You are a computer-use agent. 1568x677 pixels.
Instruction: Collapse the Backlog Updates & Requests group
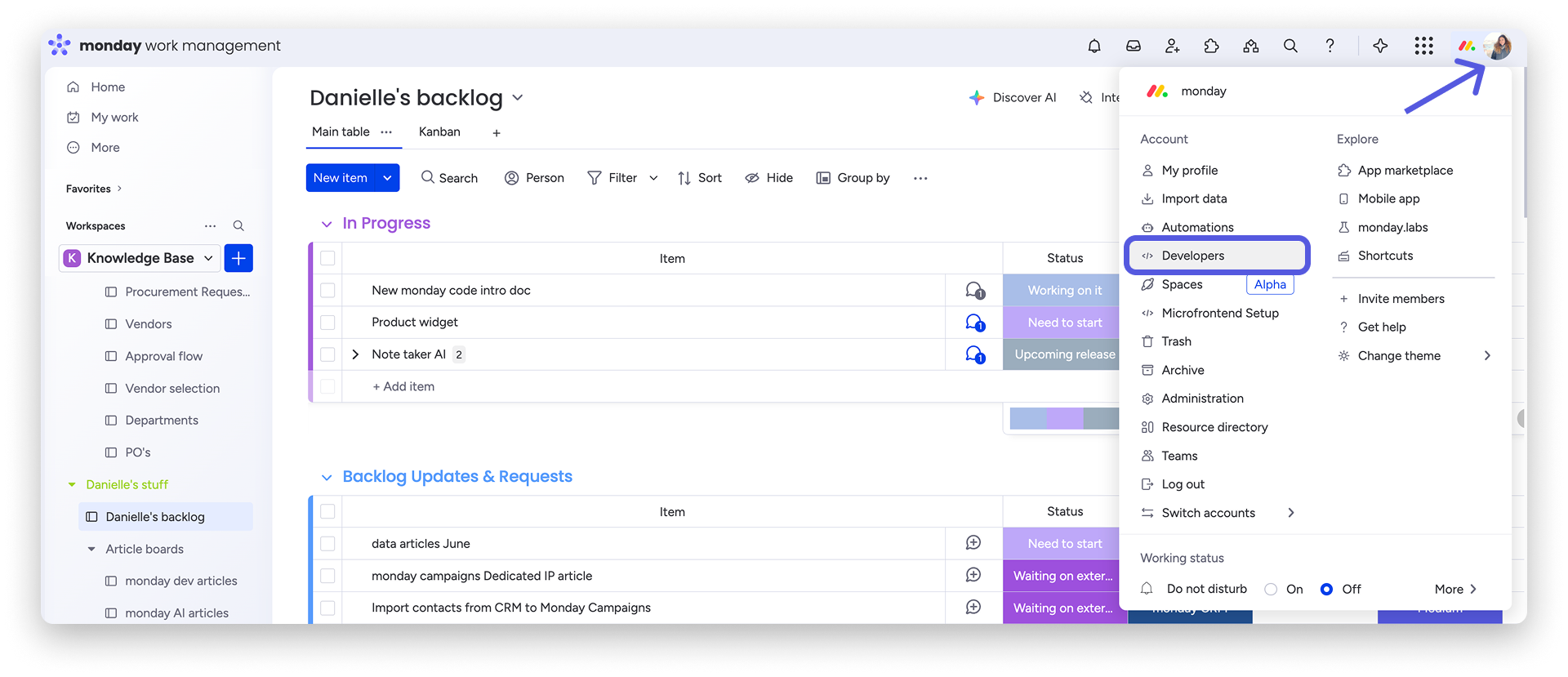pyautogui.click(x=327, y=477)
